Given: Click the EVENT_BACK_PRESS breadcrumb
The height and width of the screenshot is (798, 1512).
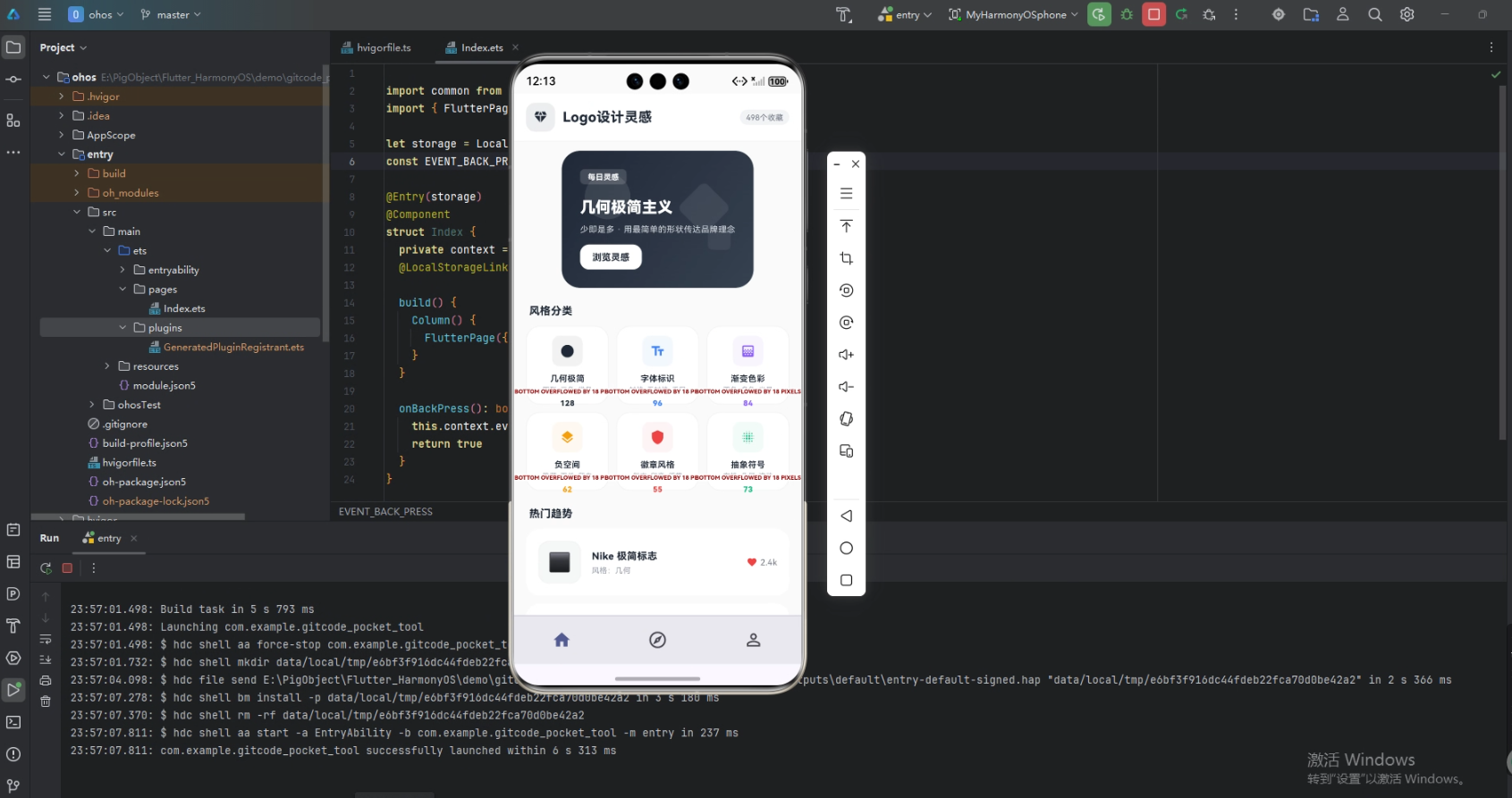Looking at the screenshot, I should (x=385, y=512).
